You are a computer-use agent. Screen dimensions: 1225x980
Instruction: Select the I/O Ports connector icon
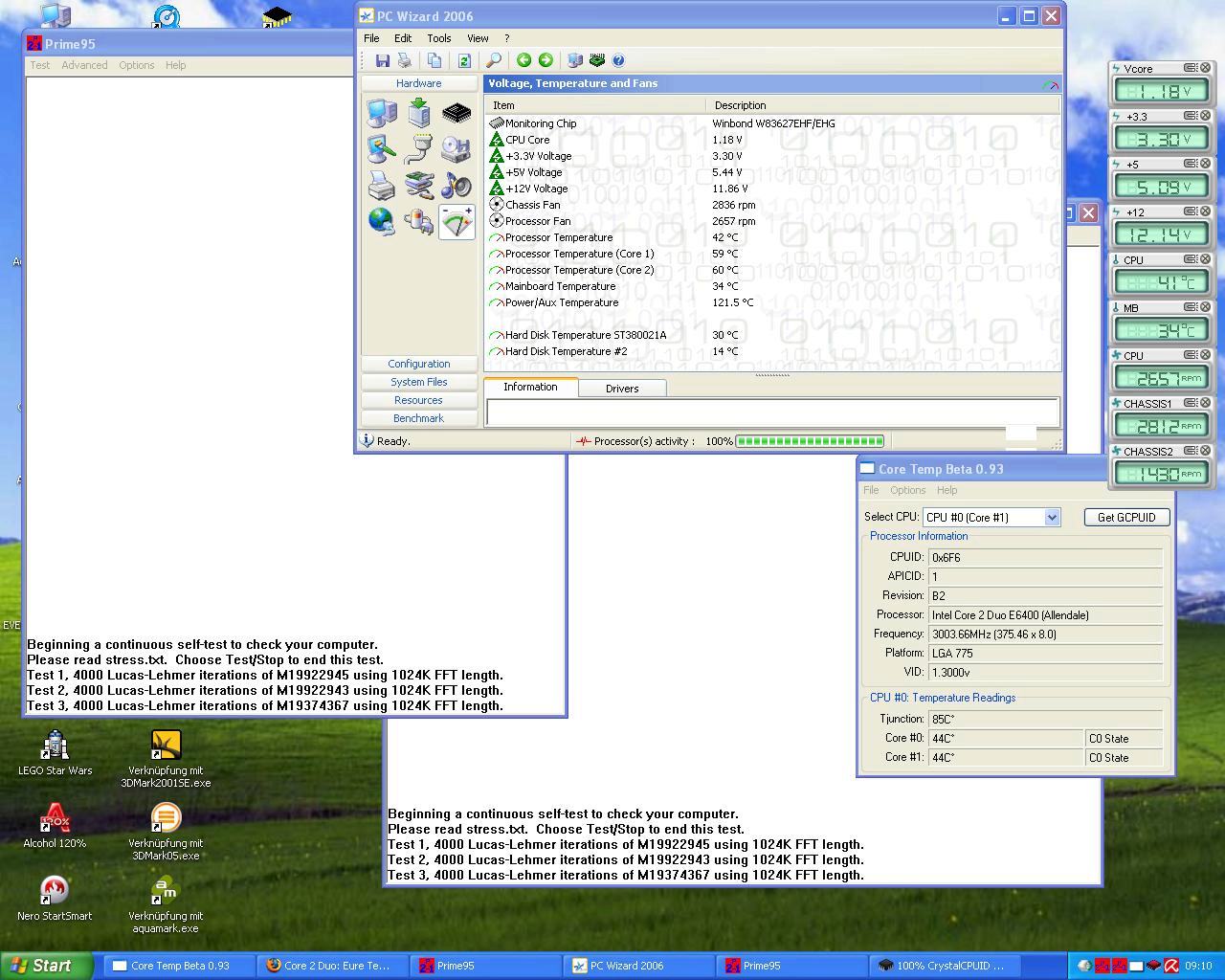pos(419,149)
